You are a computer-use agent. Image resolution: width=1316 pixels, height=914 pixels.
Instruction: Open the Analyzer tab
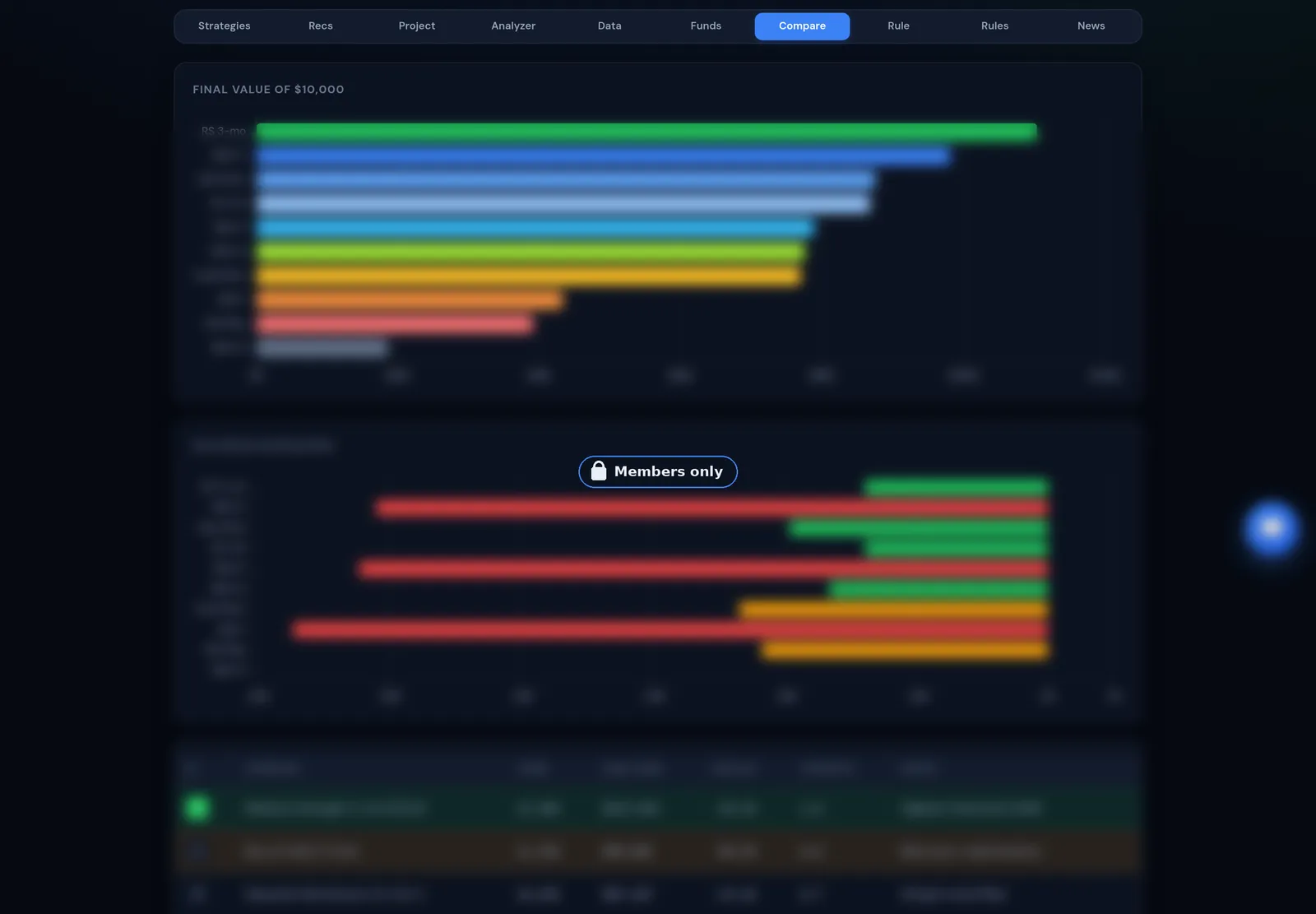click(513, 26)
